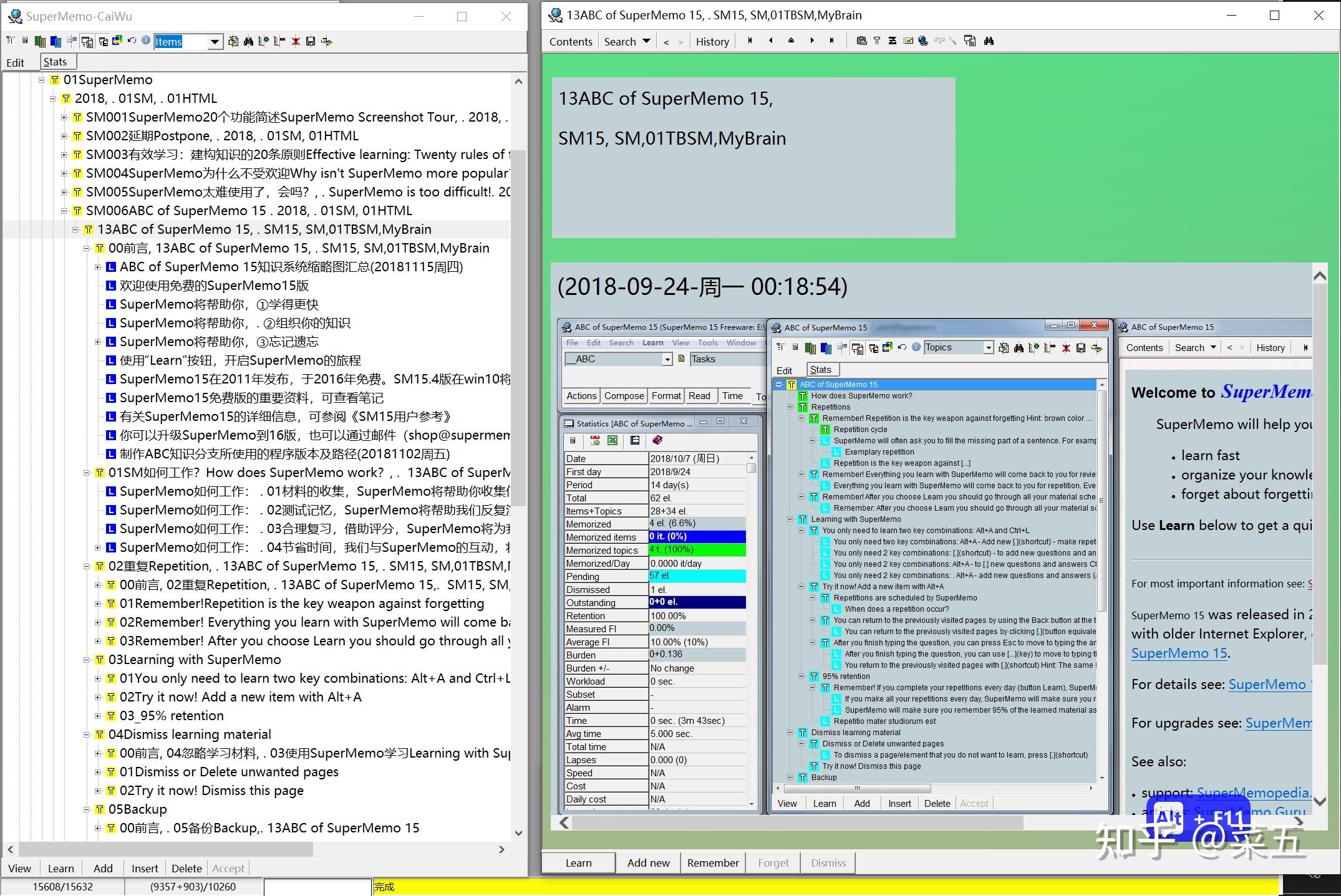Open the Contents menu item
This screenshot has width=1341, height=896.
pyautogui.click(x=571, y=42)
